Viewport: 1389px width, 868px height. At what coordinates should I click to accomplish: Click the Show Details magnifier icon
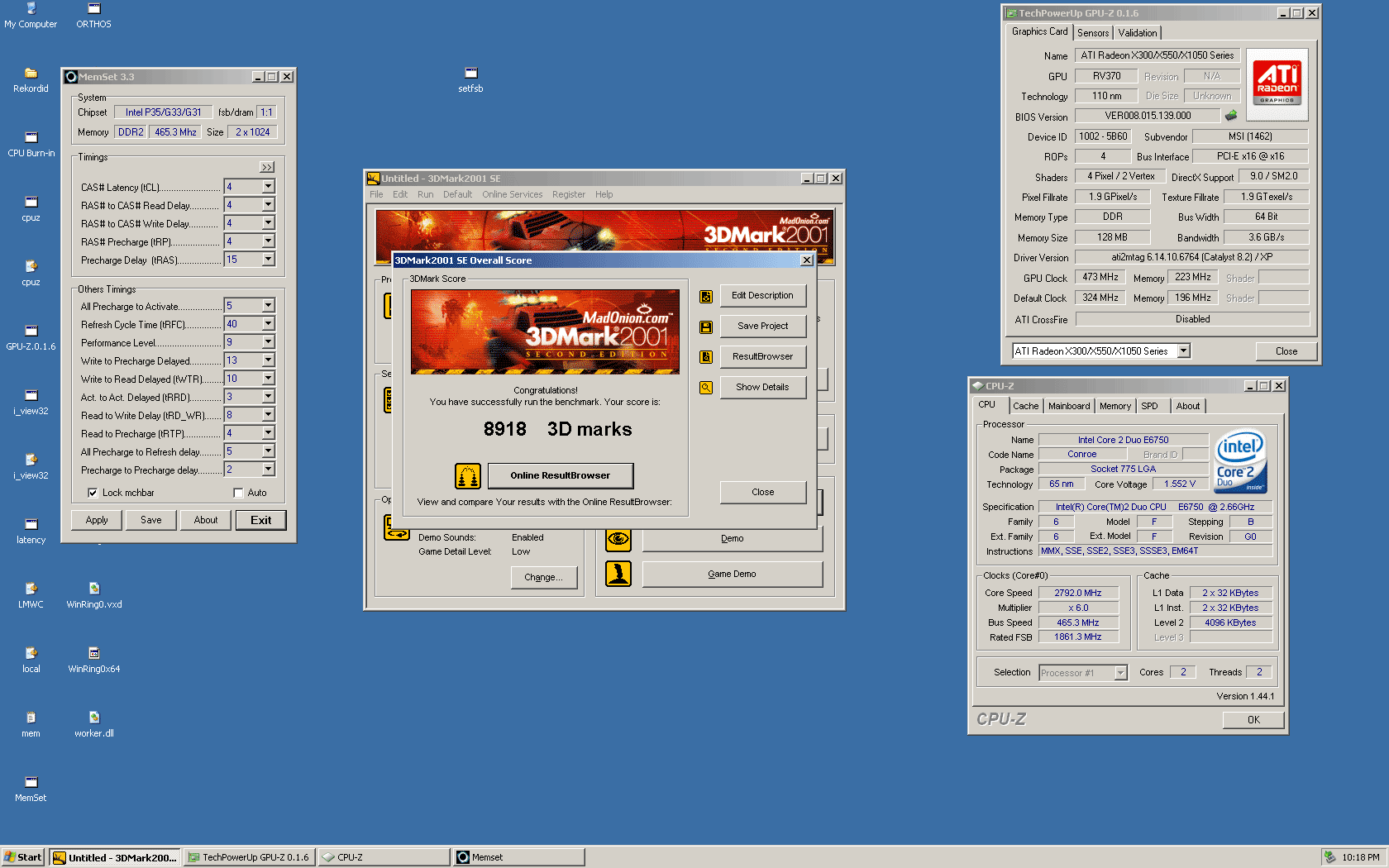pyautogui.click(x=706, y=388)
